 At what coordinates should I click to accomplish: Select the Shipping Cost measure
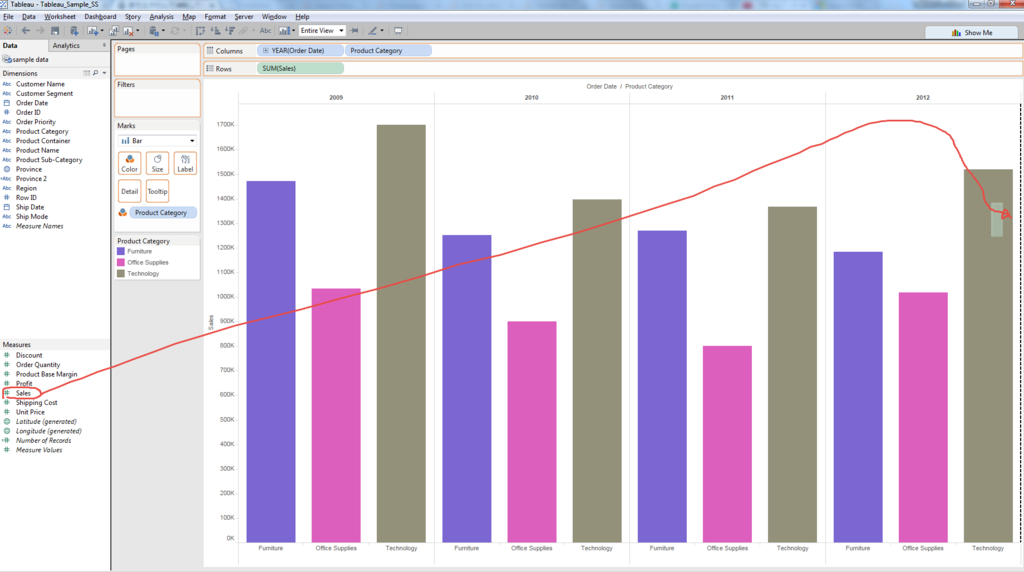[x=37, y=403]
